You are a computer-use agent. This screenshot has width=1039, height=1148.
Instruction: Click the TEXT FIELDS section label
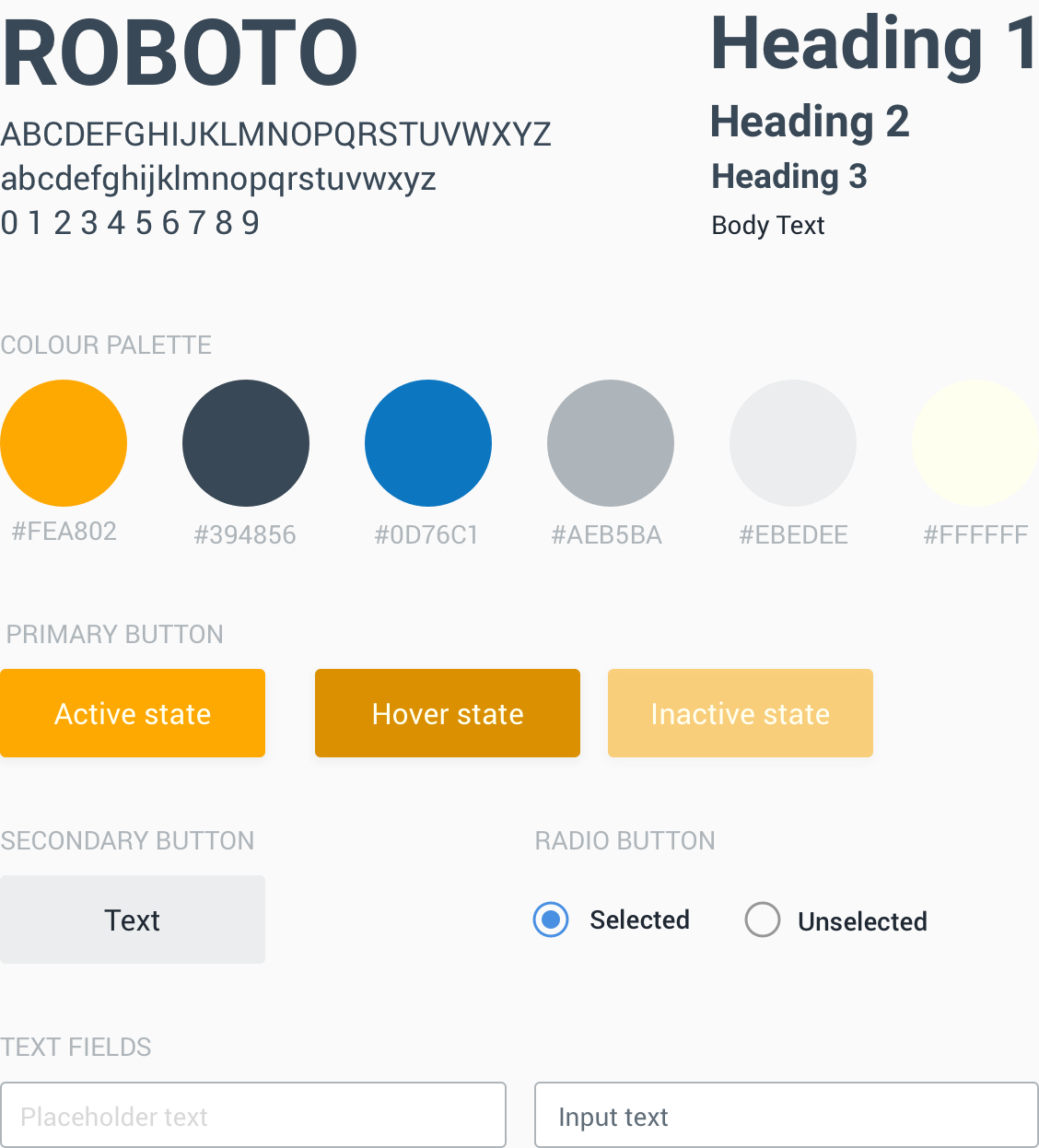76,1048
